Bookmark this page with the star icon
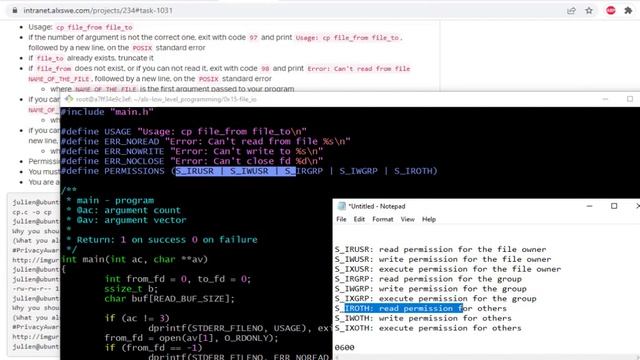This screenshot has width=640, height=360. coord(589,11)
